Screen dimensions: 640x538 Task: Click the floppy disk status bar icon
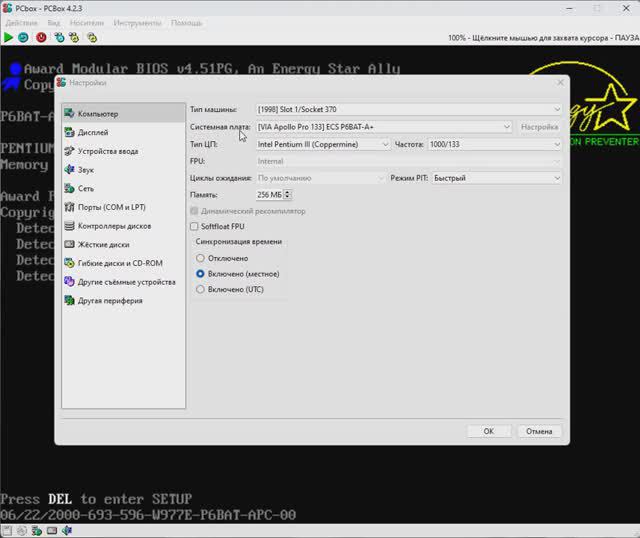tap(7, 531)
